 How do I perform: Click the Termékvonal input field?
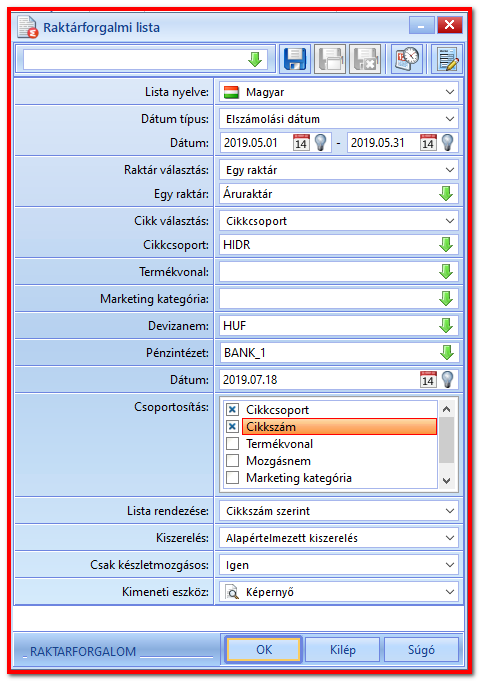[330, 272]
